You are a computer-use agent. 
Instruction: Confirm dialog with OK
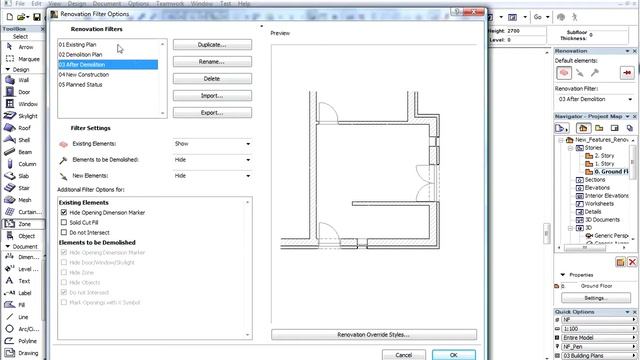454,355
